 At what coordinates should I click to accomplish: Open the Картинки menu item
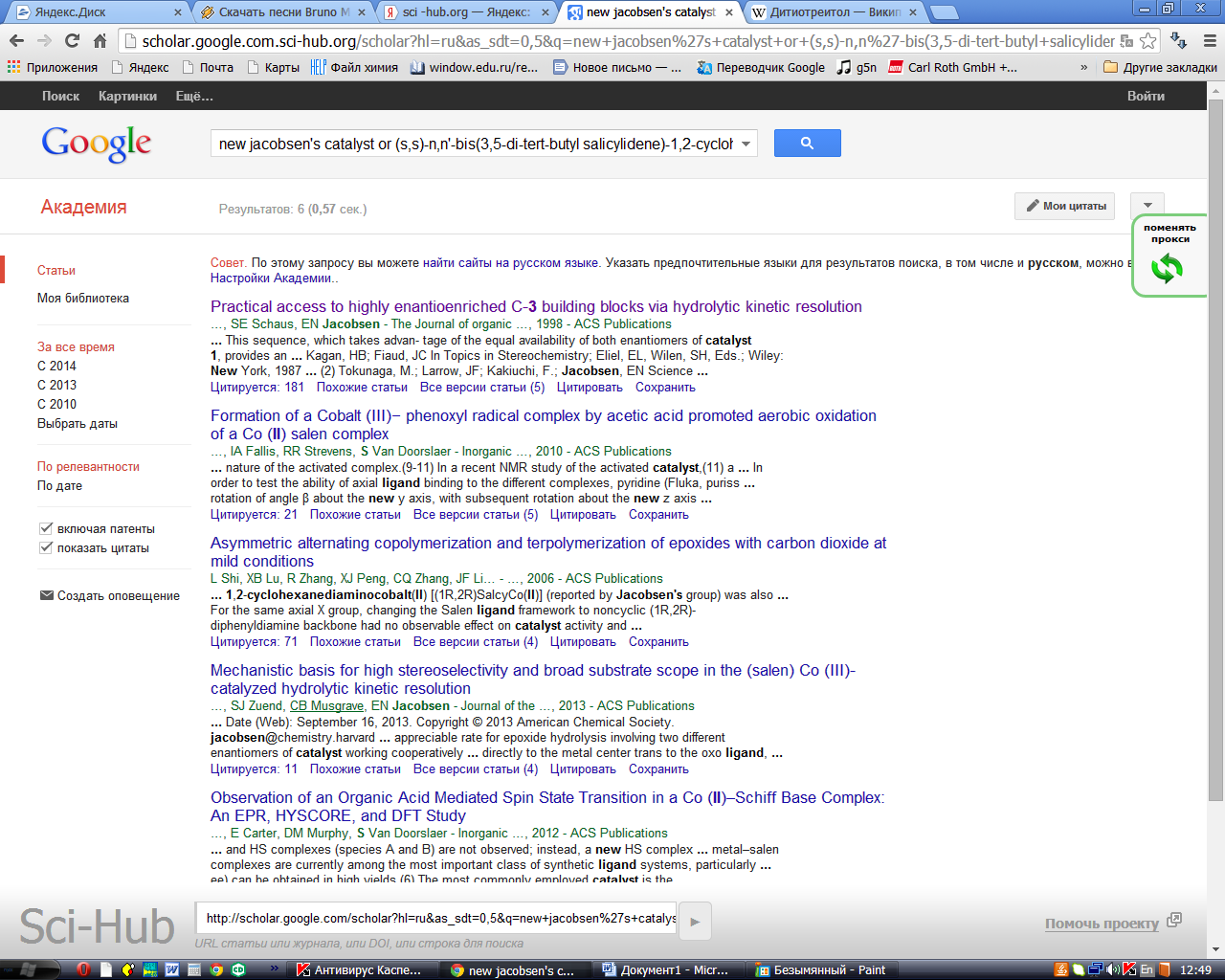coord(127,96)
